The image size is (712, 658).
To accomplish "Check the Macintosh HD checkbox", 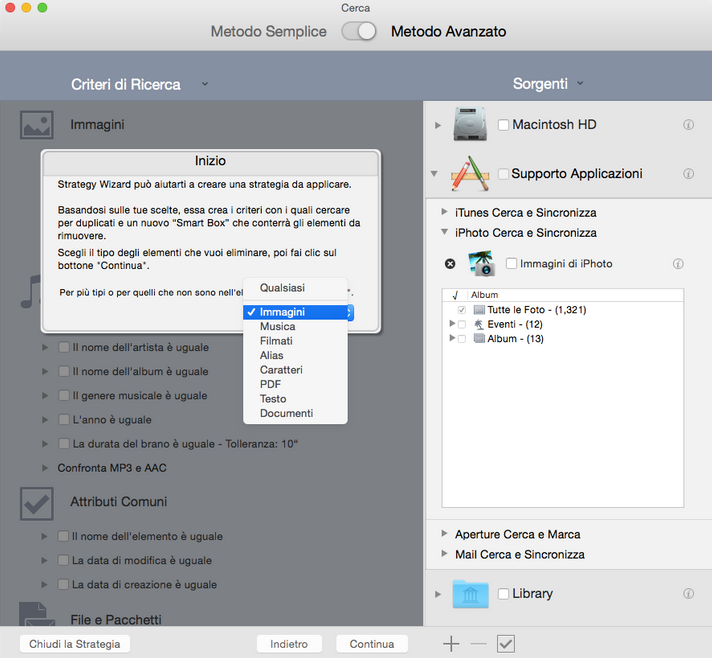I will tap(503, 125).
